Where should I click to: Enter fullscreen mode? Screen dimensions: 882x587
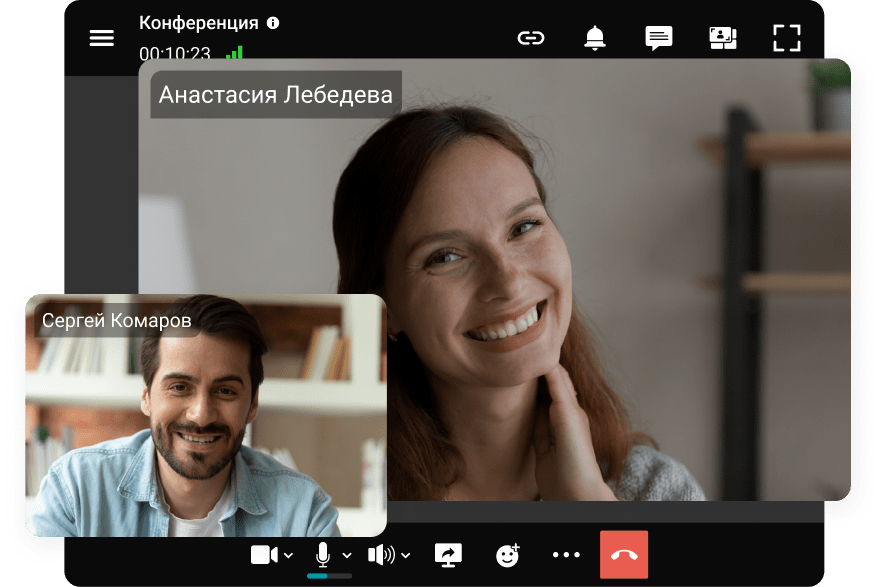788,38
